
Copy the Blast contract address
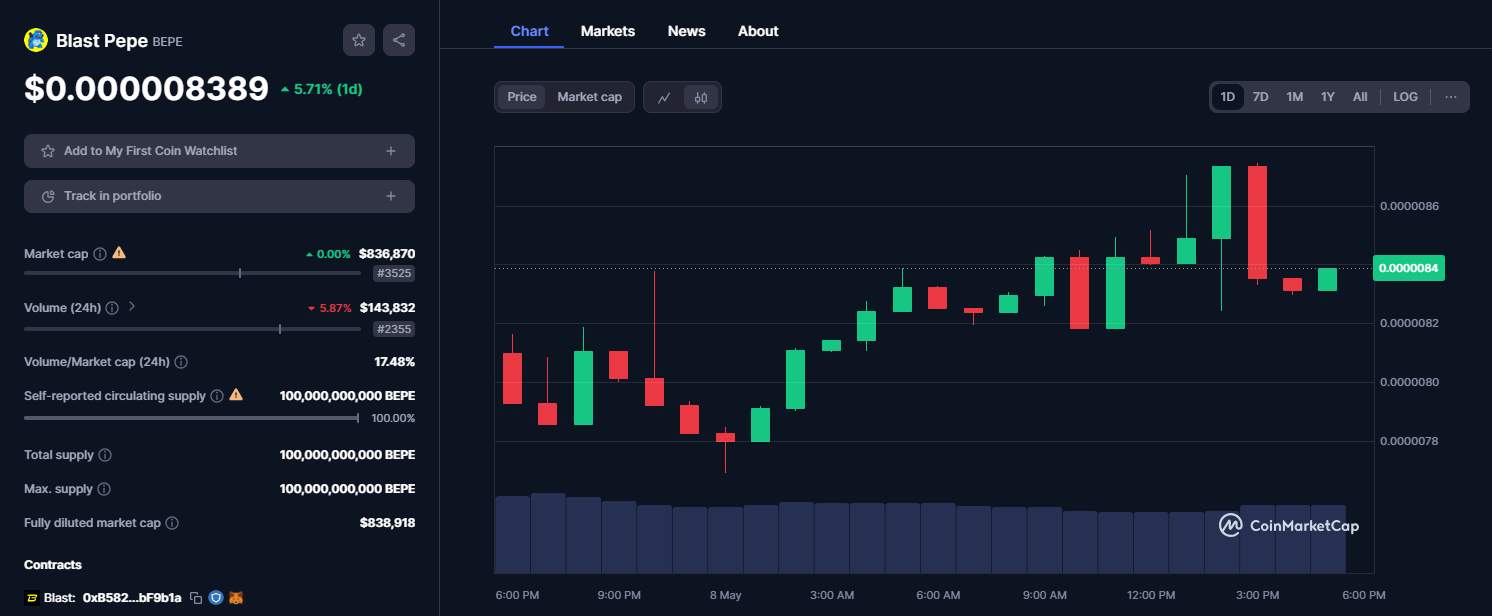click(x=197, y=597)
